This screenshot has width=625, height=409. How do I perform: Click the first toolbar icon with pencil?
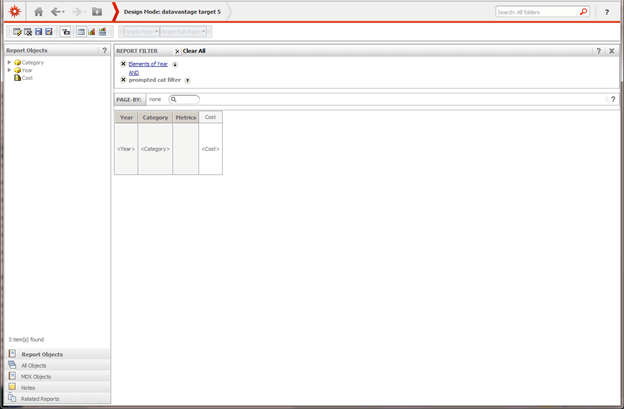click(17, 31)
